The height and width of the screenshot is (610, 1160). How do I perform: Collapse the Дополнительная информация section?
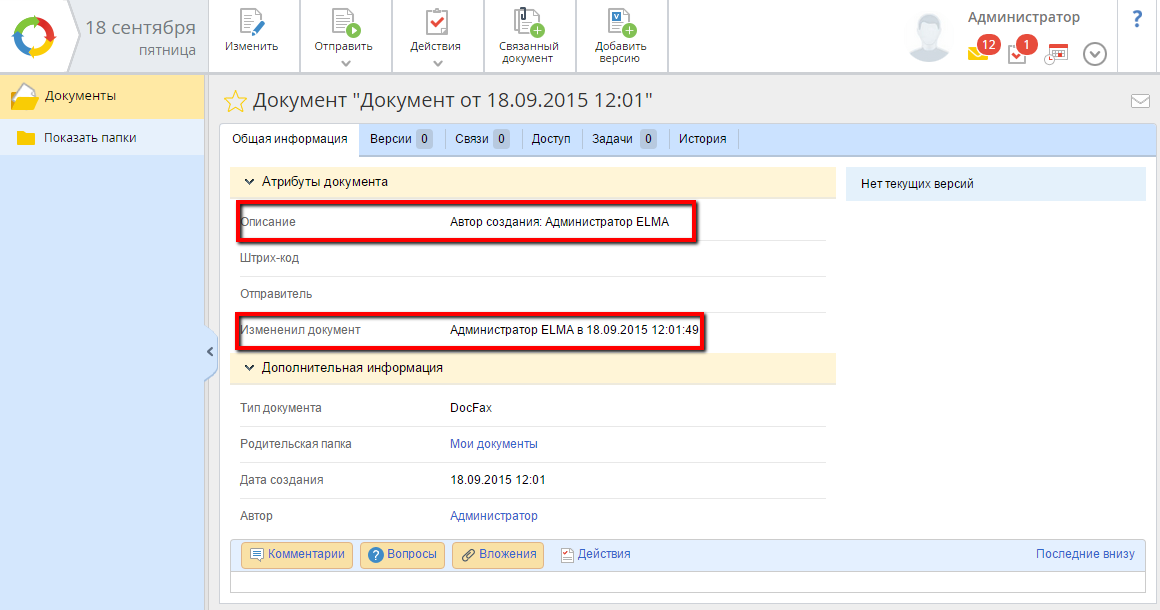click(x=249, y=367)
